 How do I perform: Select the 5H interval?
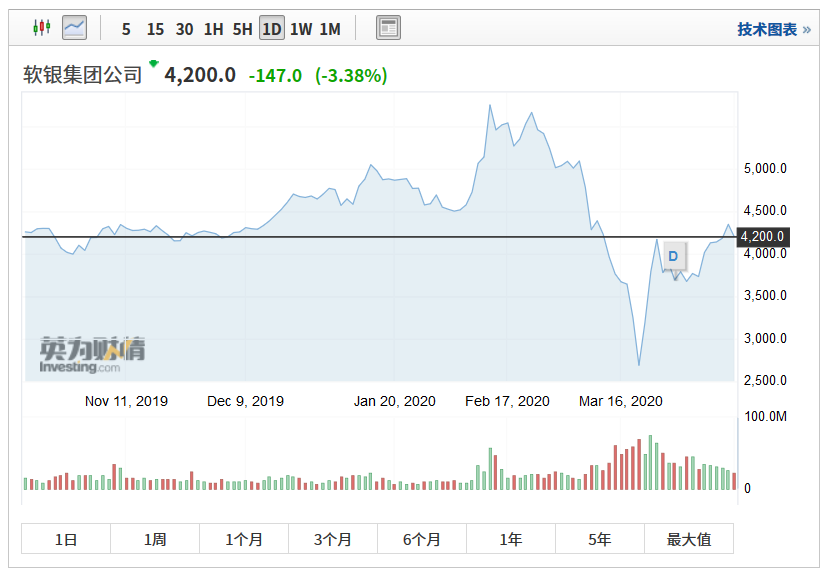point(242,29)
